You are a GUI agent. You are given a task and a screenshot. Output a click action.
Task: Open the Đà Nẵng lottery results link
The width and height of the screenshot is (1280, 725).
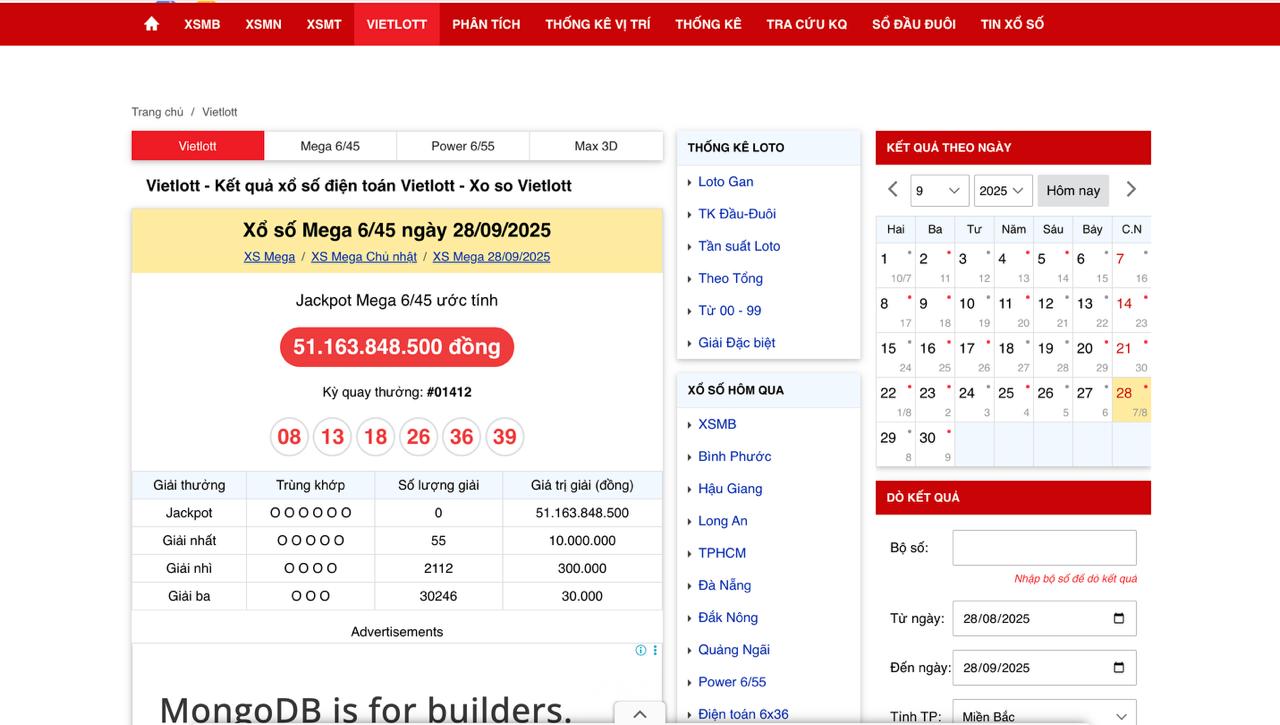click(725, 585)
